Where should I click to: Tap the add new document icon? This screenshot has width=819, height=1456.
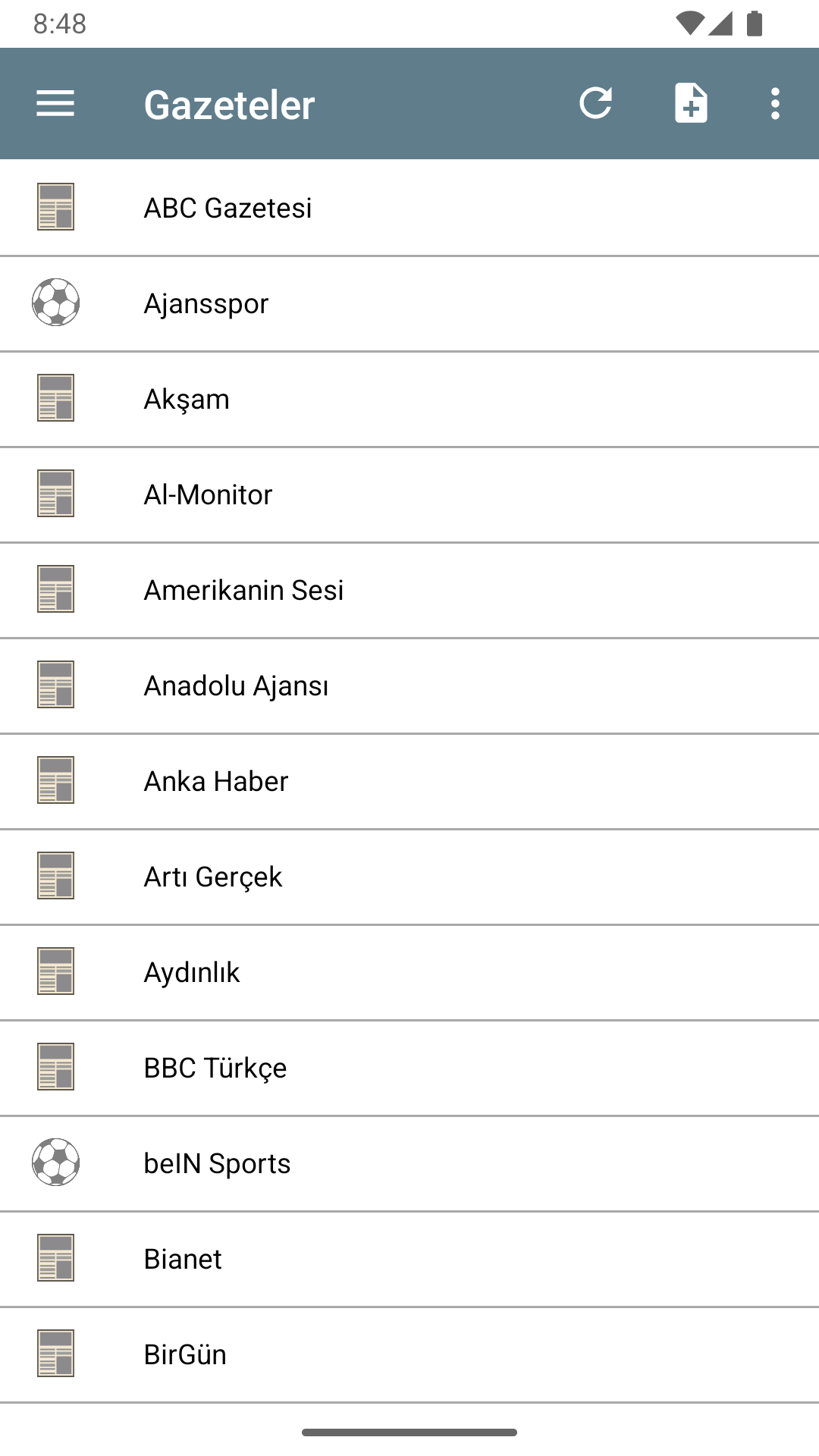pyautogui.click(x=691, y=104)
